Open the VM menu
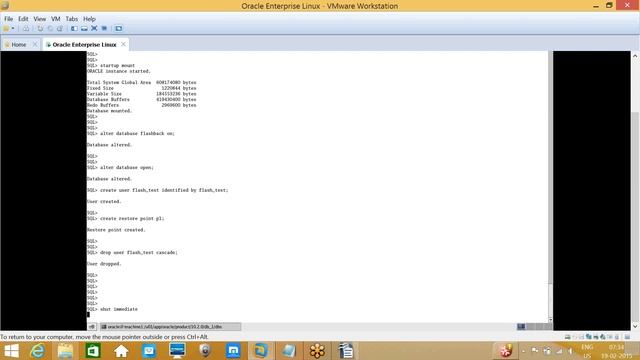 click(56, 19)
